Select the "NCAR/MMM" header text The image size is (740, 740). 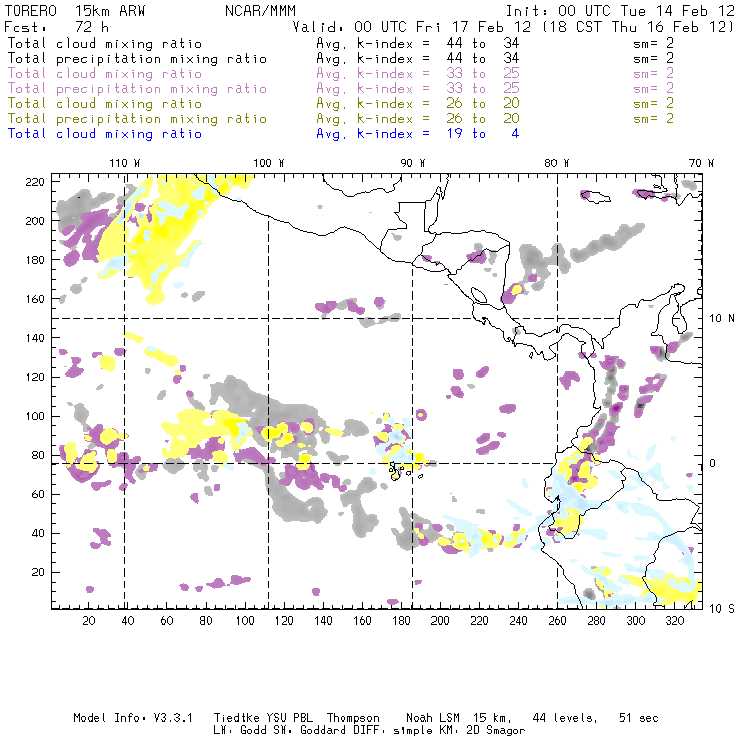pos(260,11)
